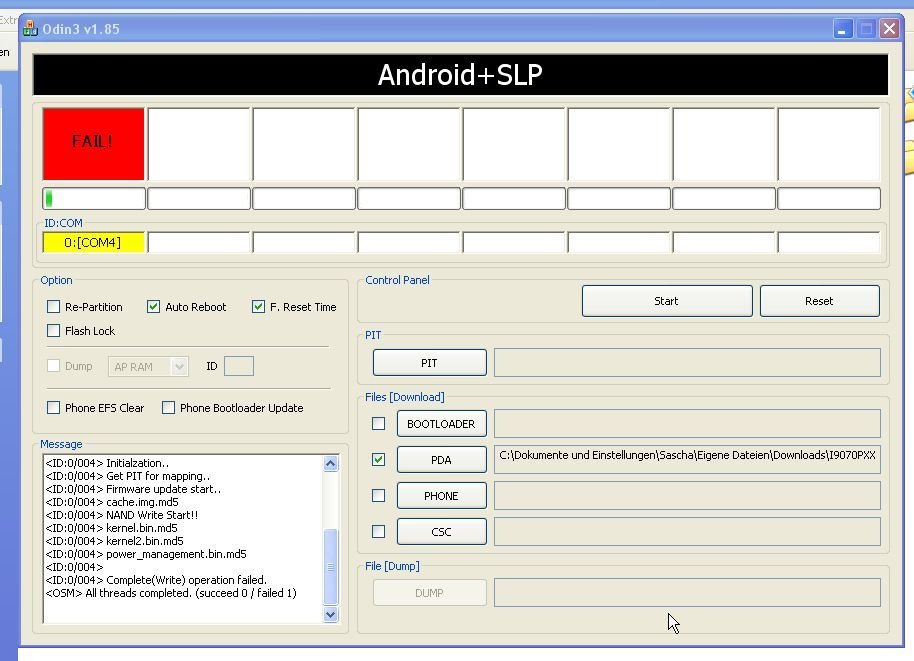Click the CSC file button
Screen dimensions: 914x661
(442, 532)
